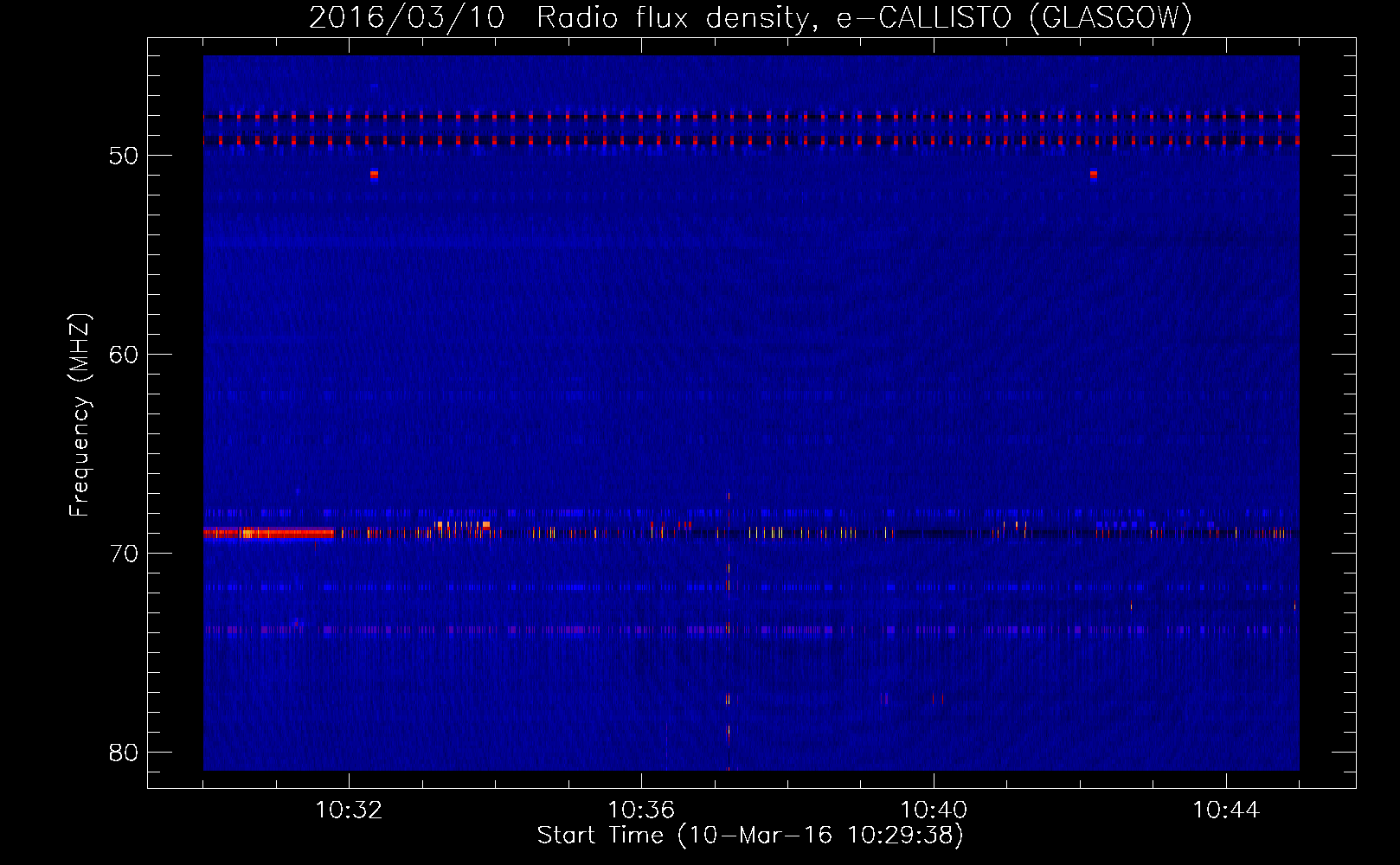This screenshot has width=1400, height=865.
Task: Click the 10:32 time tick label
Action: point(349,811)
